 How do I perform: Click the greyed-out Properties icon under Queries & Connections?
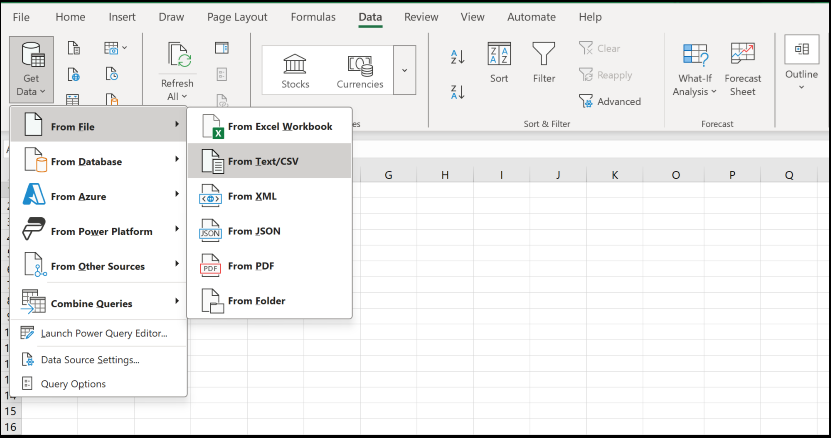222,74
